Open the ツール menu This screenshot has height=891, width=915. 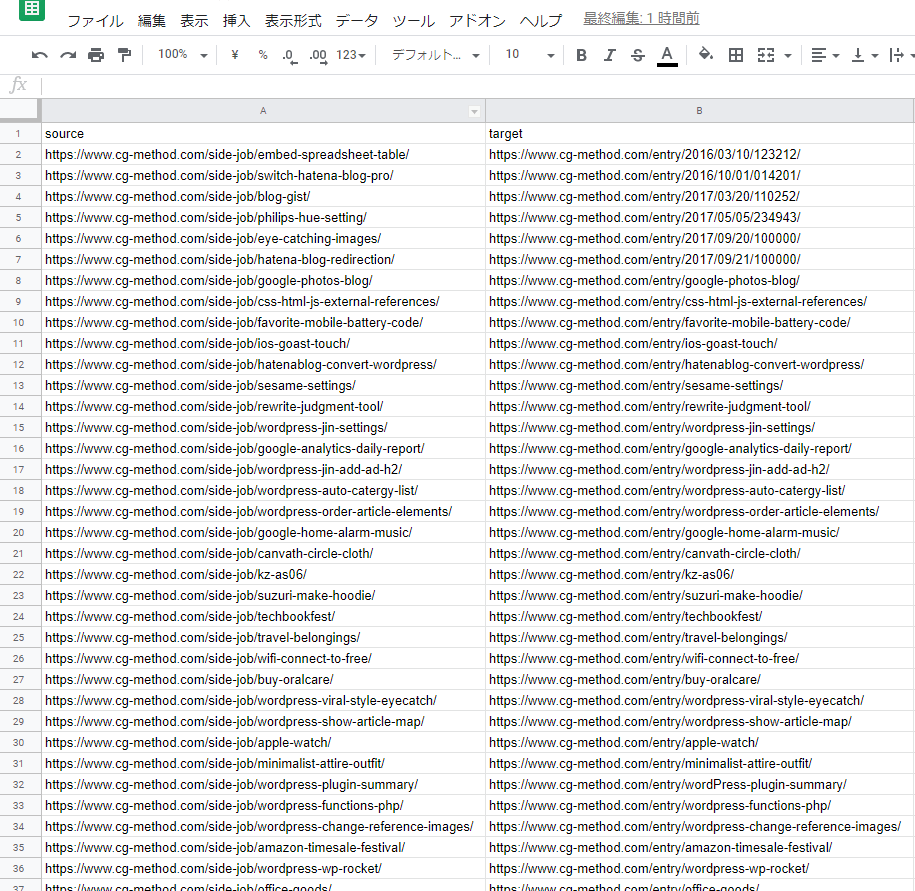413,21
